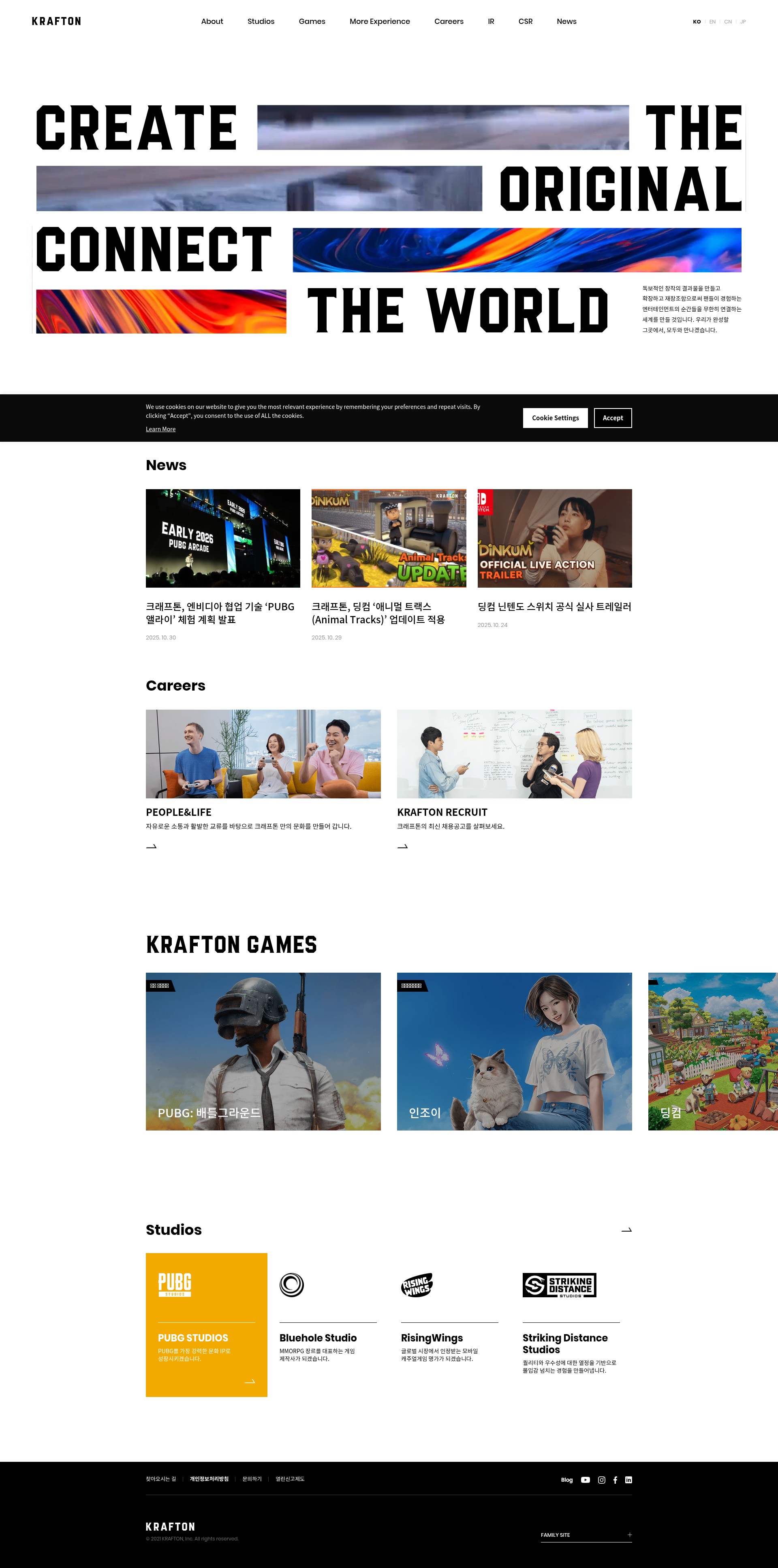Open the YouTube icon in footer
This screenshot has width=778, height=1568.
click(585, 1480)
